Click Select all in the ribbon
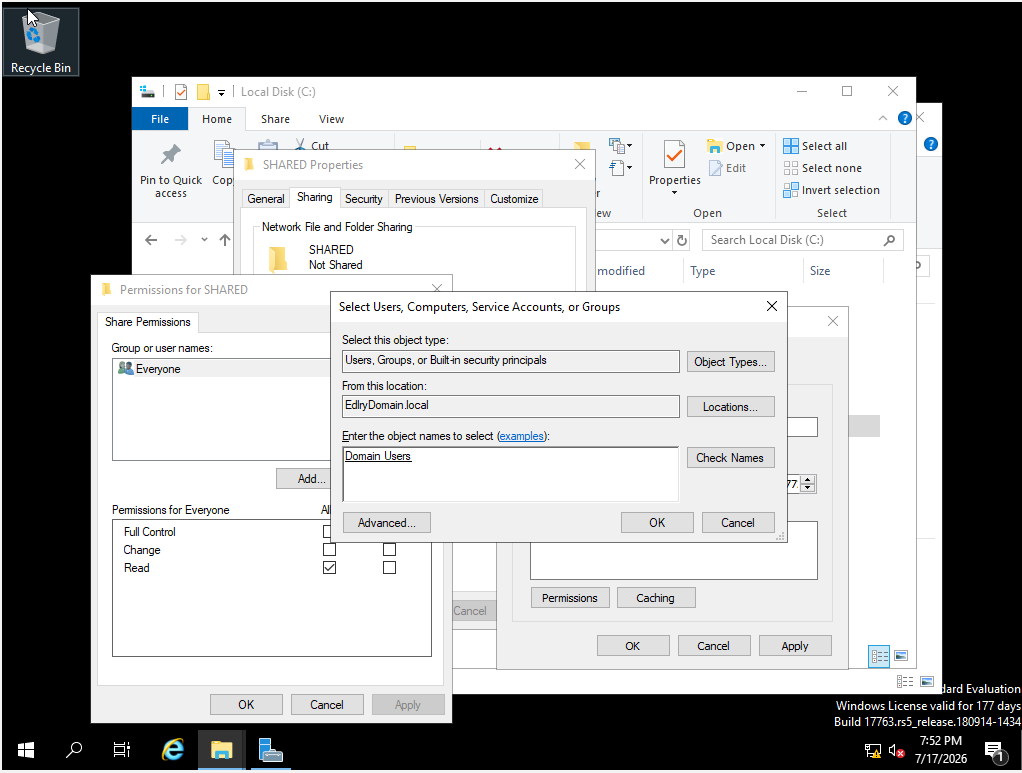The height and width of the screenshot is (773, 1022). 815,146
